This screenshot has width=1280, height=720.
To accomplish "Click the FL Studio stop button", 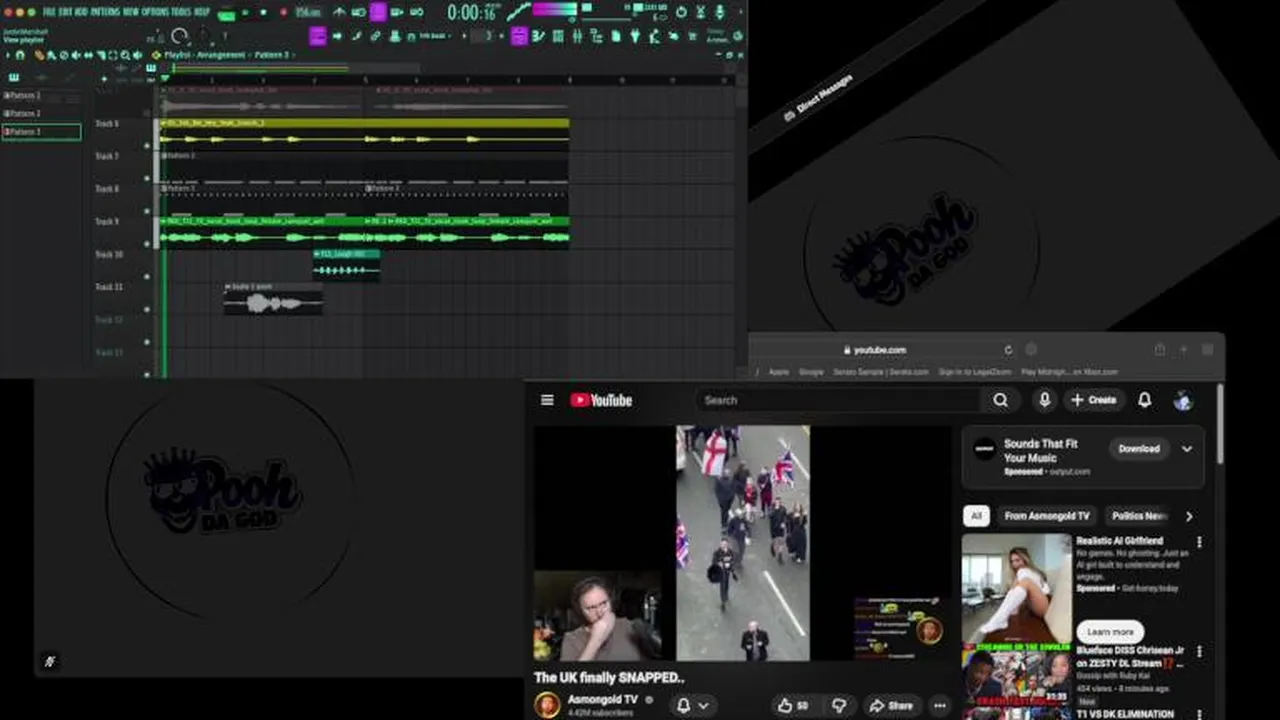I will pos(265,13).
